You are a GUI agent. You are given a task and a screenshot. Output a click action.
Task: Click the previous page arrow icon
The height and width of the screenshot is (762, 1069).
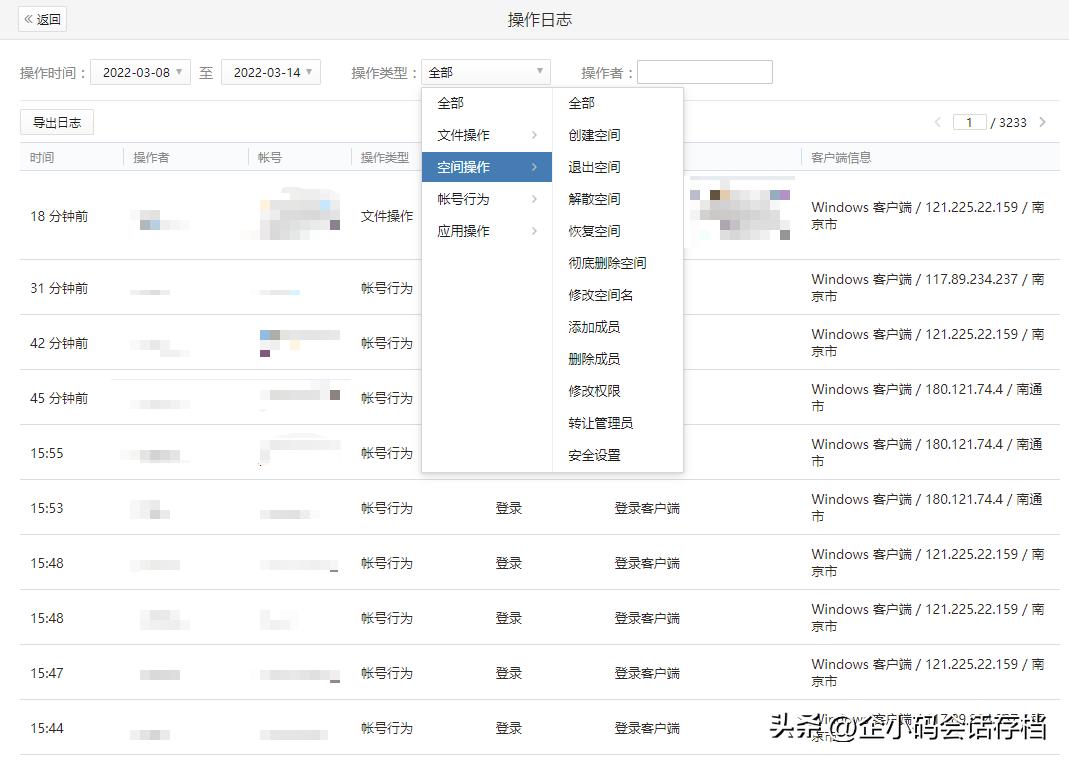tap(937, 121)
